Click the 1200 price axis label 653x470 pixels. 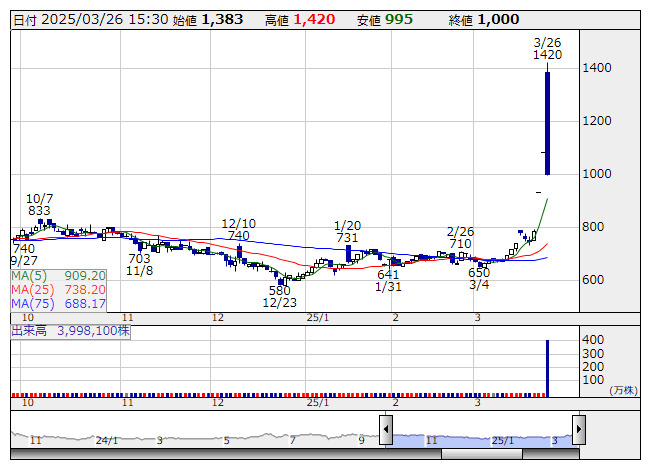point(597,121)
